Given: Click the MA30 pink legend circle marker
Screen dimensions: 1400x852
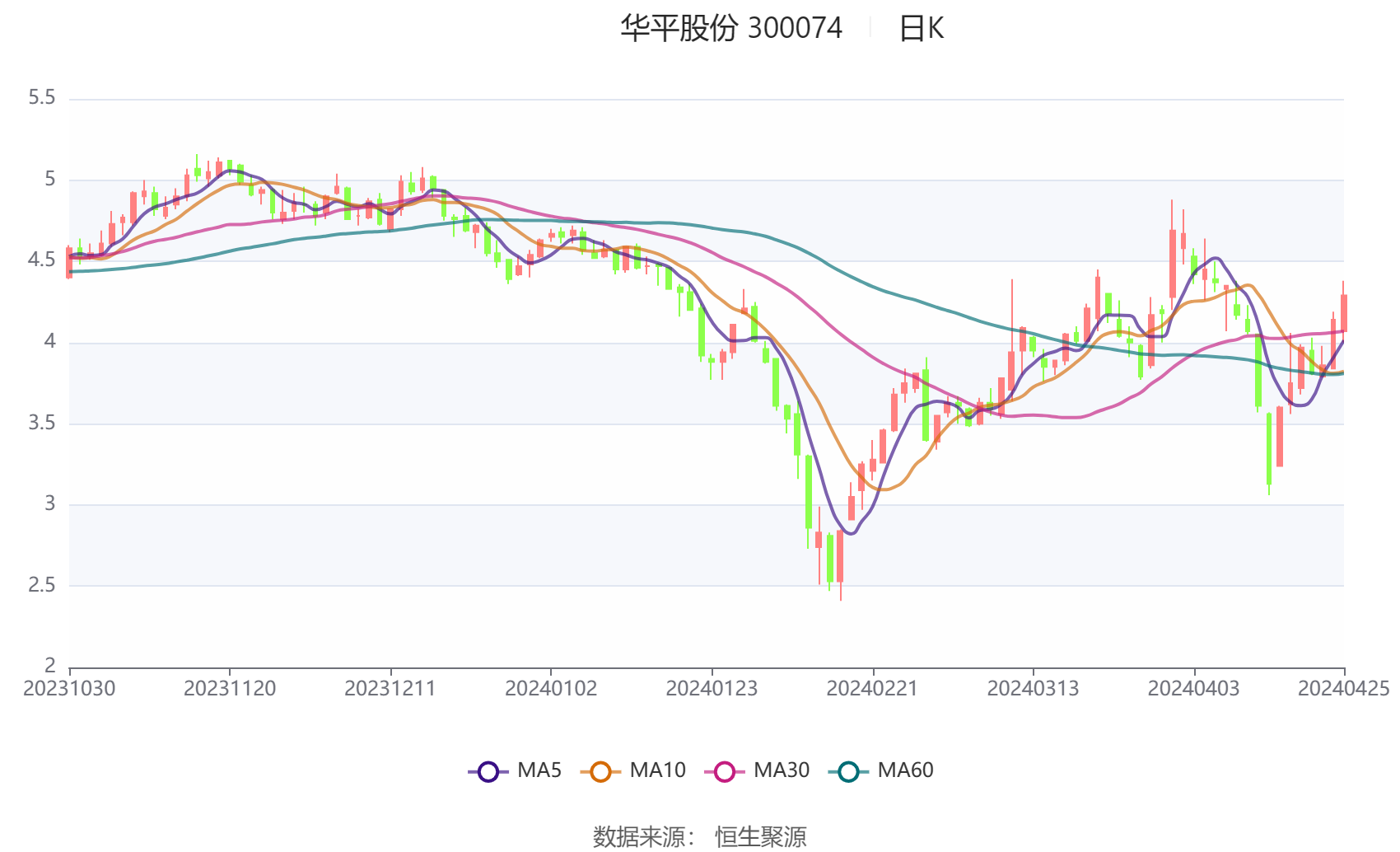Looking at the screenshot, I should tap(725, 772).
